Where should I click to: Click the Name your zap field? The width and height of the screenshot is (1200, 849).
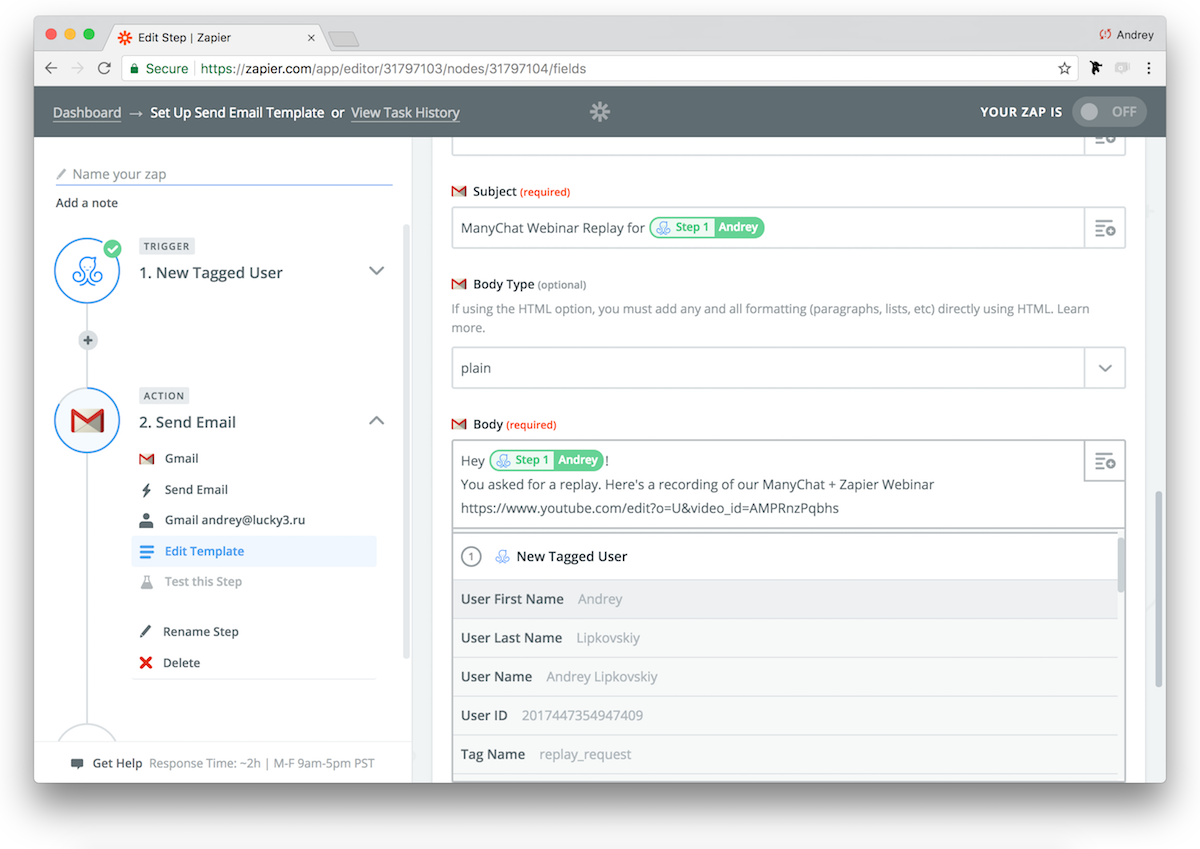[x=224, y=174]
